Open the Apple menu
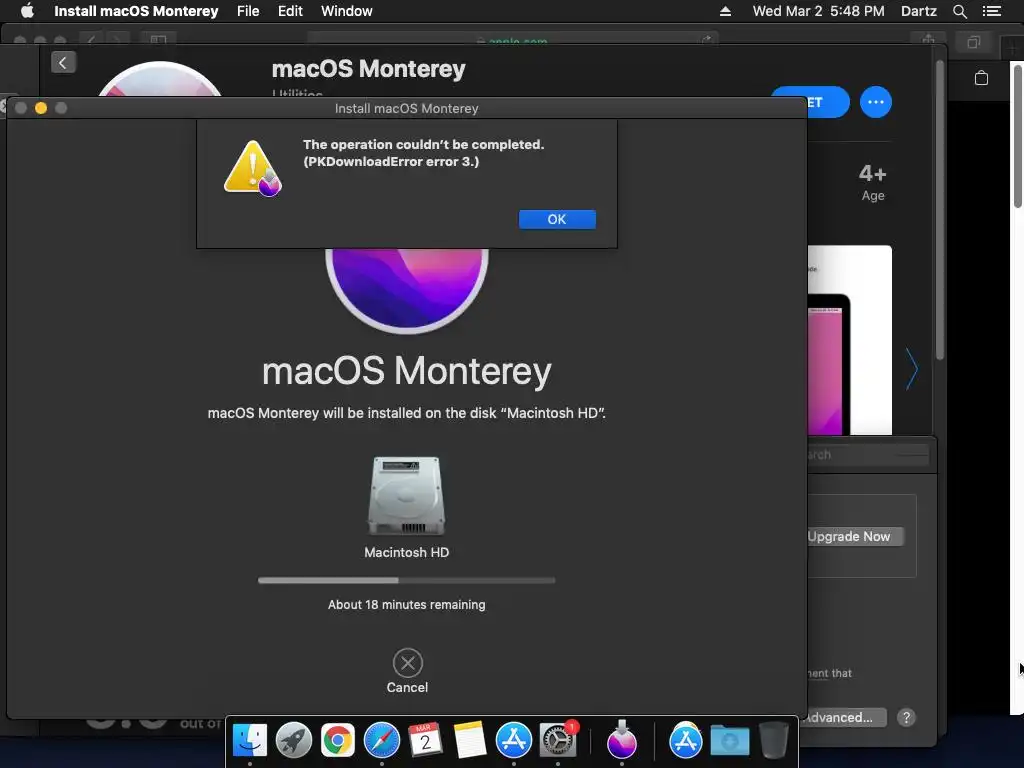 [x=27, y=11]
